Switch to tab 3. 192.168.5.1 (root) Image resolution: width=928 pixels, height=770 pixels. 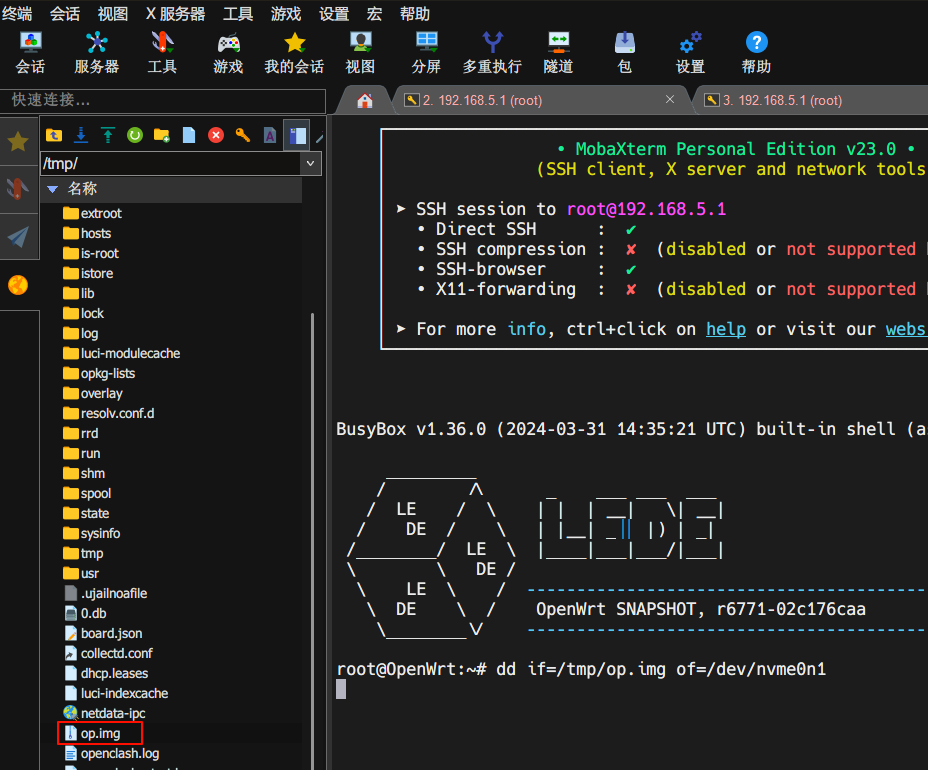click(x=781, y=100)
